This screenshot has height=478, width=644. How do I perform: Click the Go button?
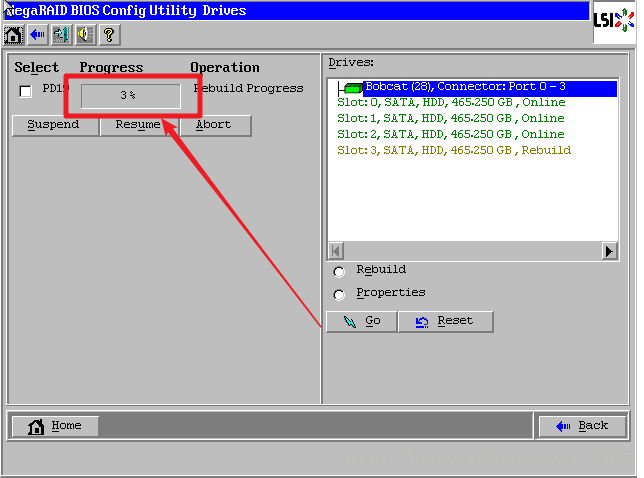point(361,322)
